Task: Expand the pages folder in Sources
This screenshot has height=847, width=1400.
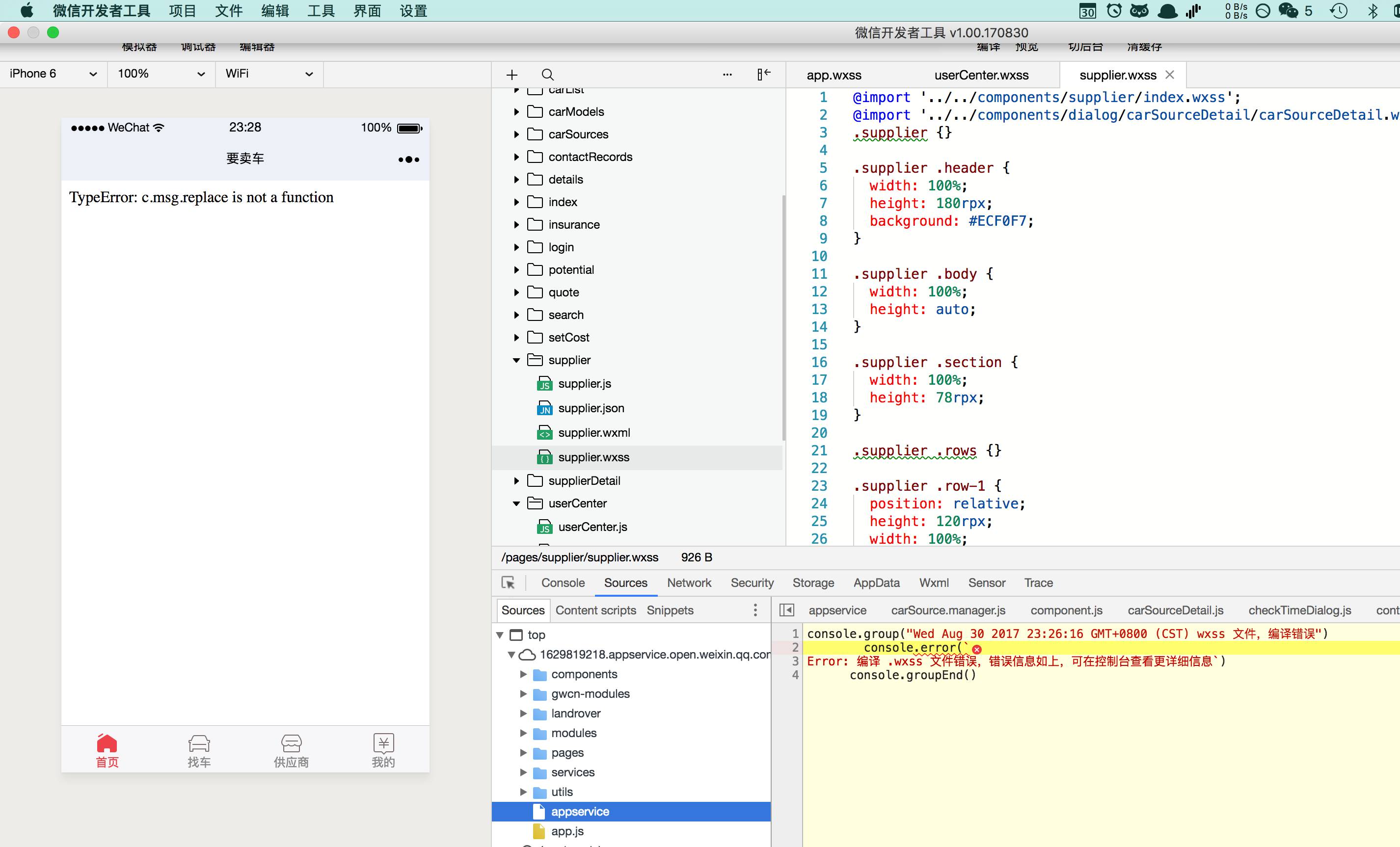Action: point(523,753)
